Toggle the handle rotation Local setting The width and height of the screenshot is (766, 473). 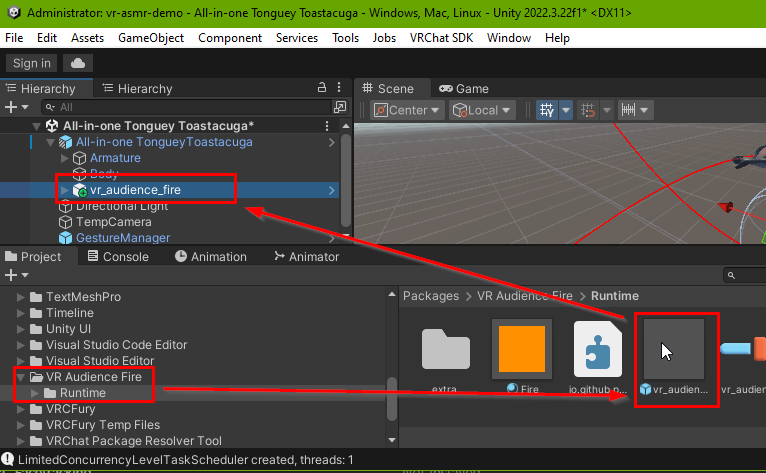pos(481,110)
